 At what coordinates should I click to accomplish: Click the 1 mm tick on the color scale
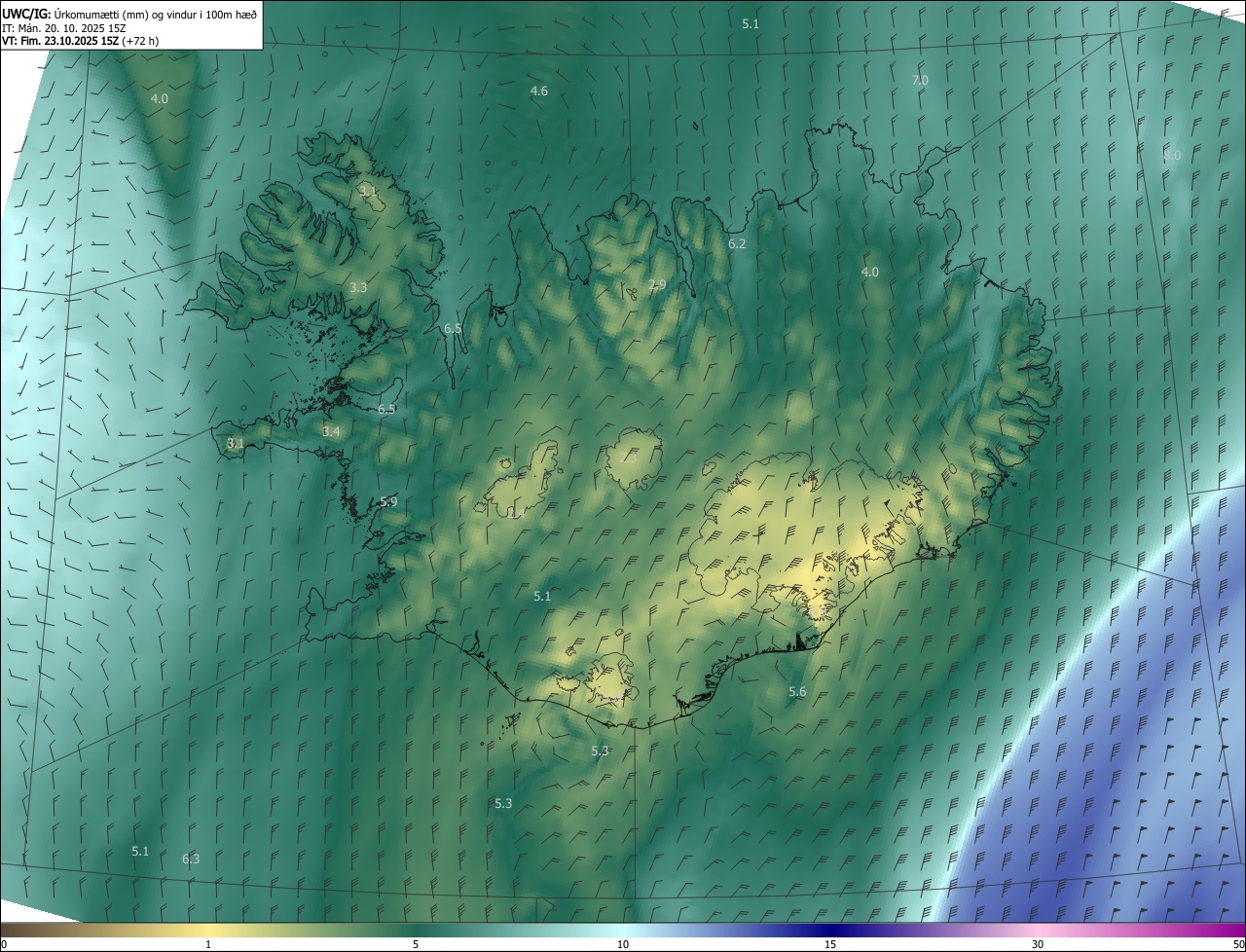(208, 944)
